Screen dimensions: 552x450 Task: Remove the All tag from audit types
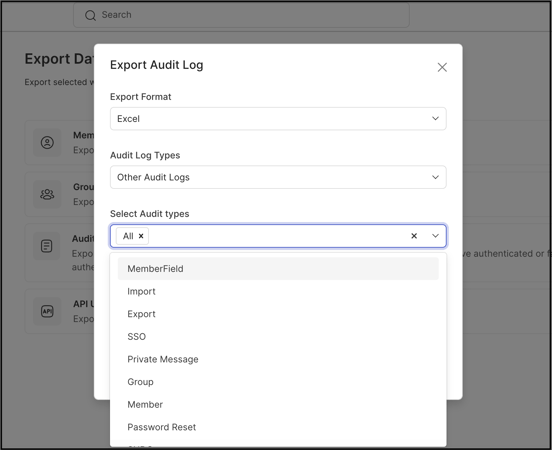(x=141, y=236)
